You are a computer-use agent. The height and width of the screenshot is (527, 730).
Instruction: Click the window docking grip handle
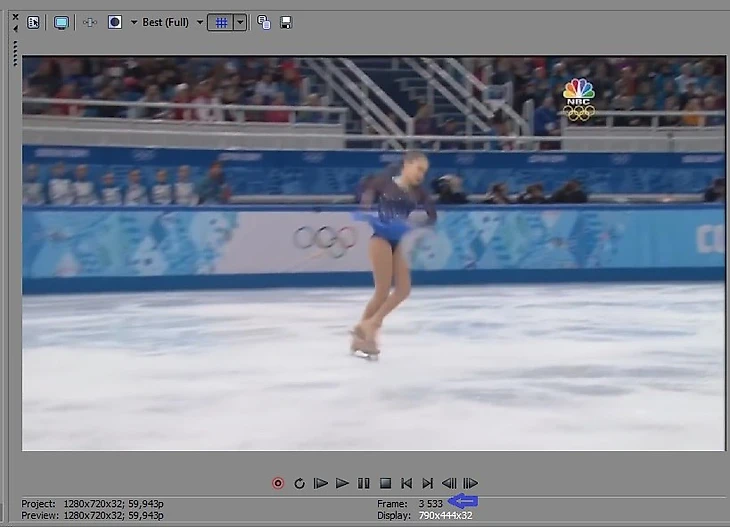click(15, 53)
